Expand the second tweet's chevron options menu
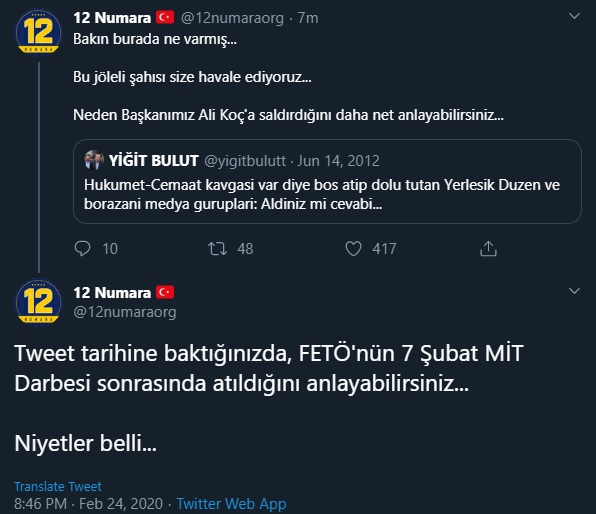 pyautogui.click(x=574, y=291)
